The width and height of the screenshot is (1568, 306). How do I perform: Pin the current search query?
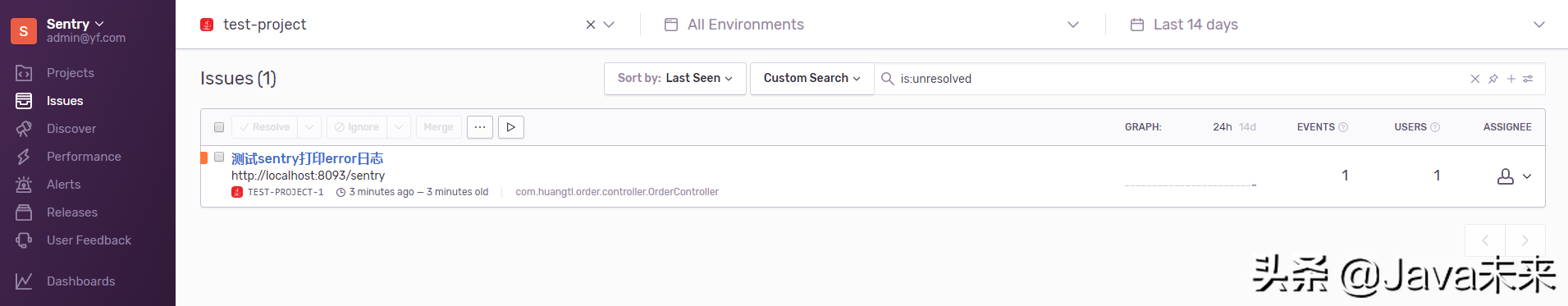(1493, 79)
